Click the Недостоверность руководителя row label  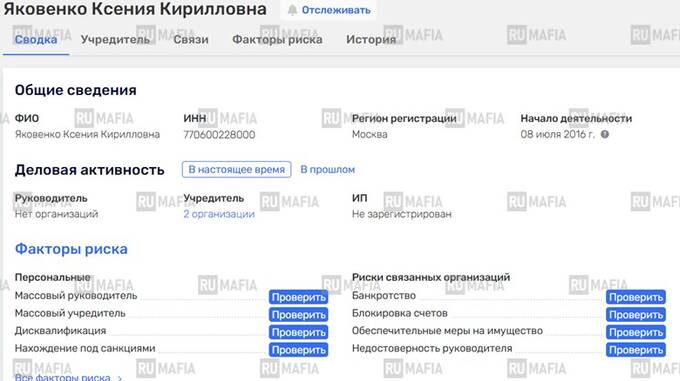pyautogui.click(x=432, y=348)
